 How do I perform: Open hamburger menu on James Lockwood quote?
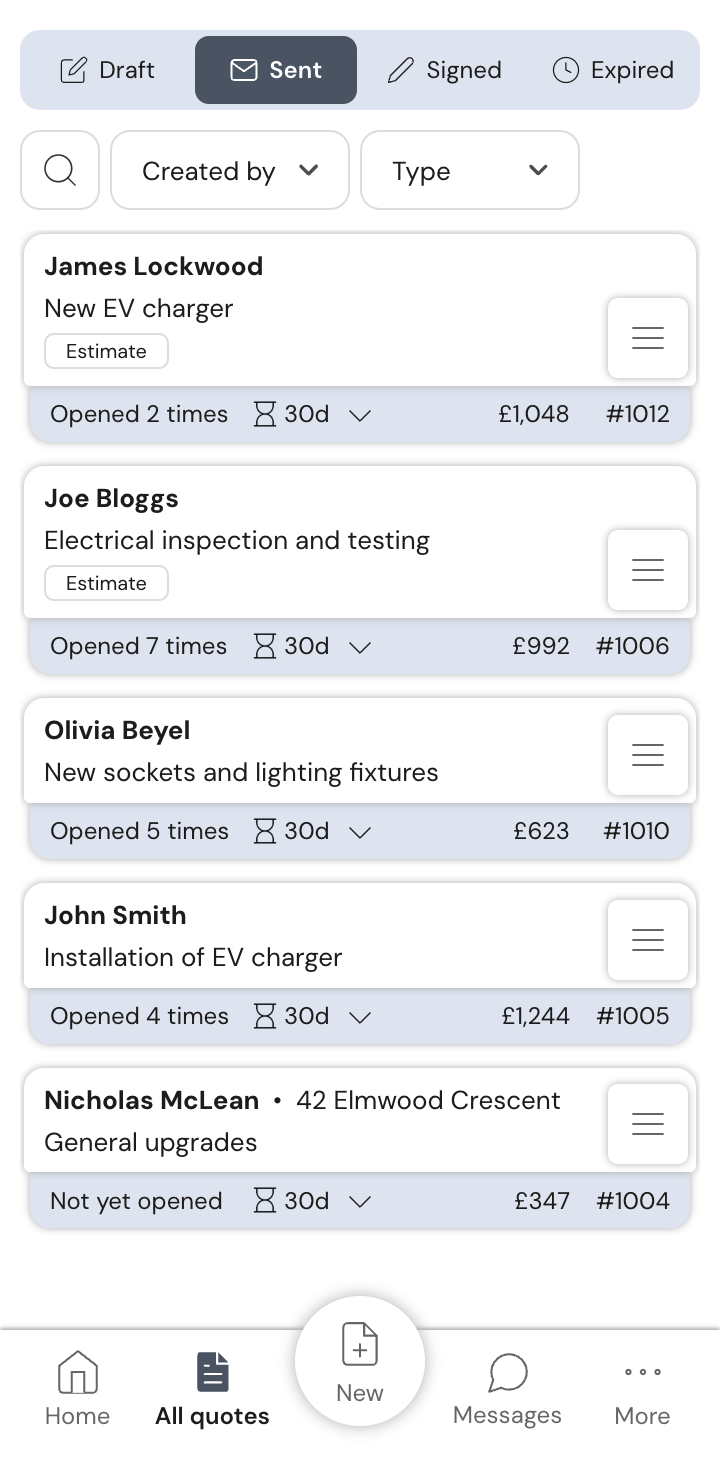(648, 338)
